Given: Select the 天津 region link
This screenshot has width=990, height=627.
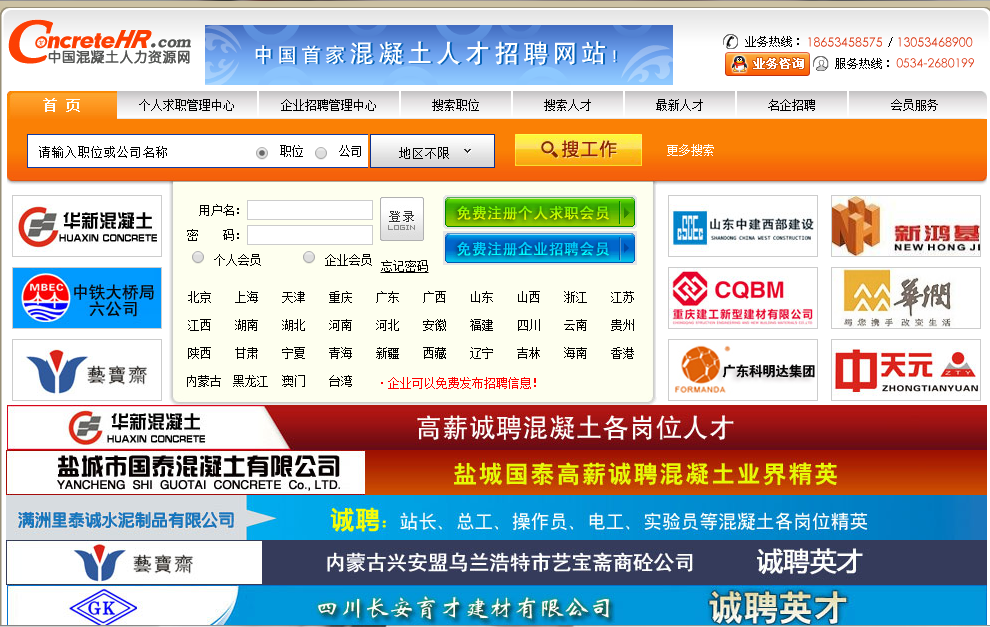Looking at the screenshot, I should (x=294, y=297).
